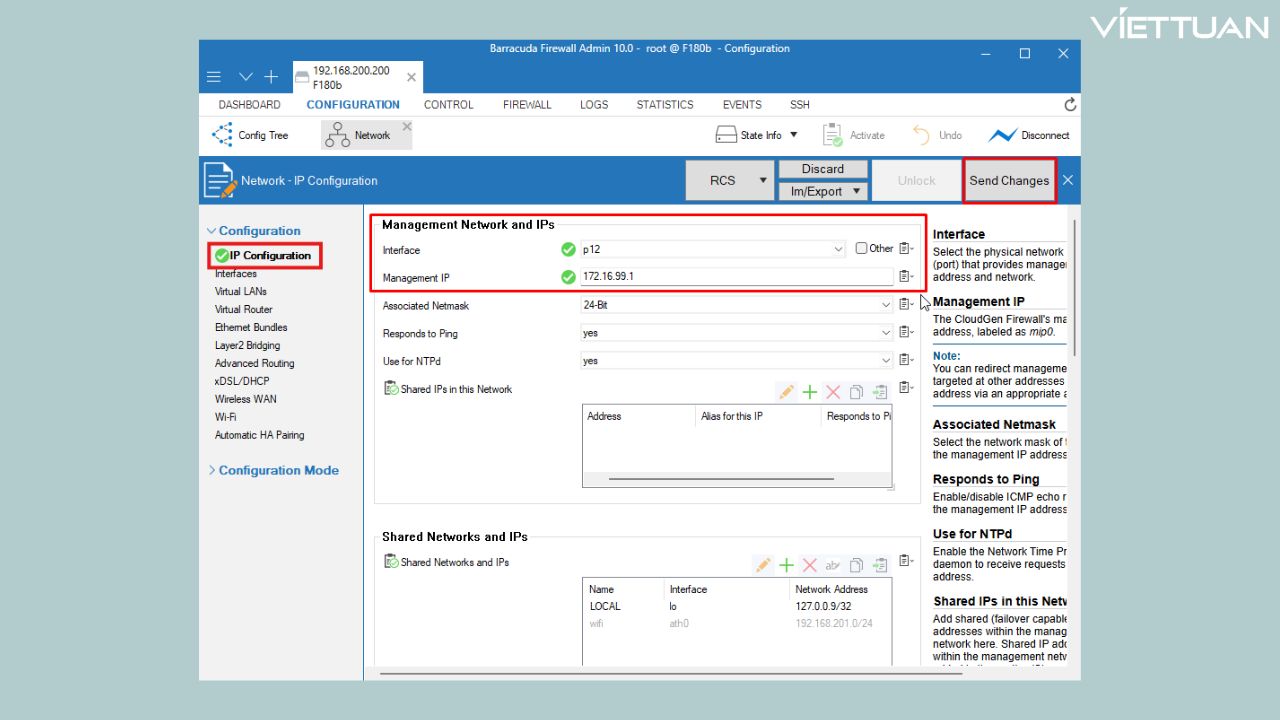Click the refresh icon beside the SSH tab
1280x720 pixels.
point(1070,105)
